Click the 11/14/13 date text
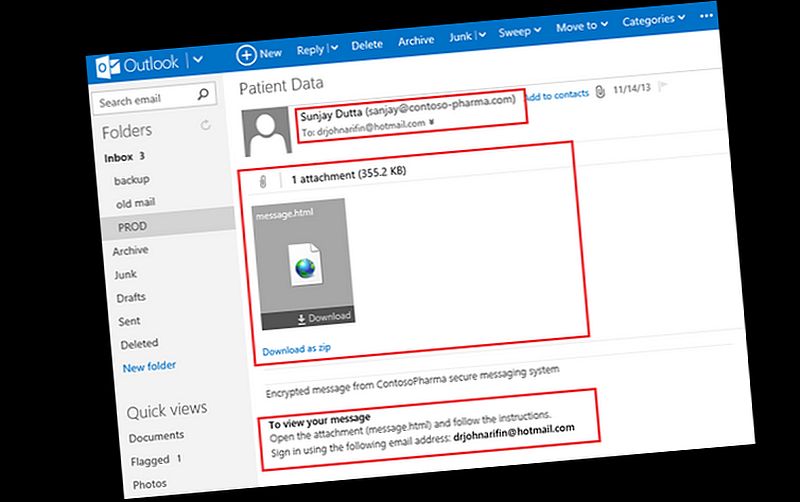 point(632,89)
